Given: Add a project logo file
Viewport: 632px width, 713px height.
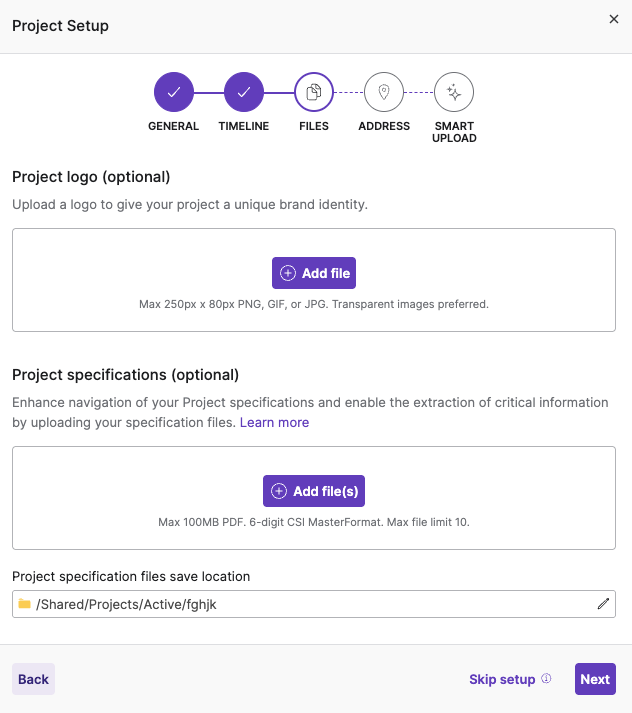Looking at the screenshot, I should click(x=314, y=273).
